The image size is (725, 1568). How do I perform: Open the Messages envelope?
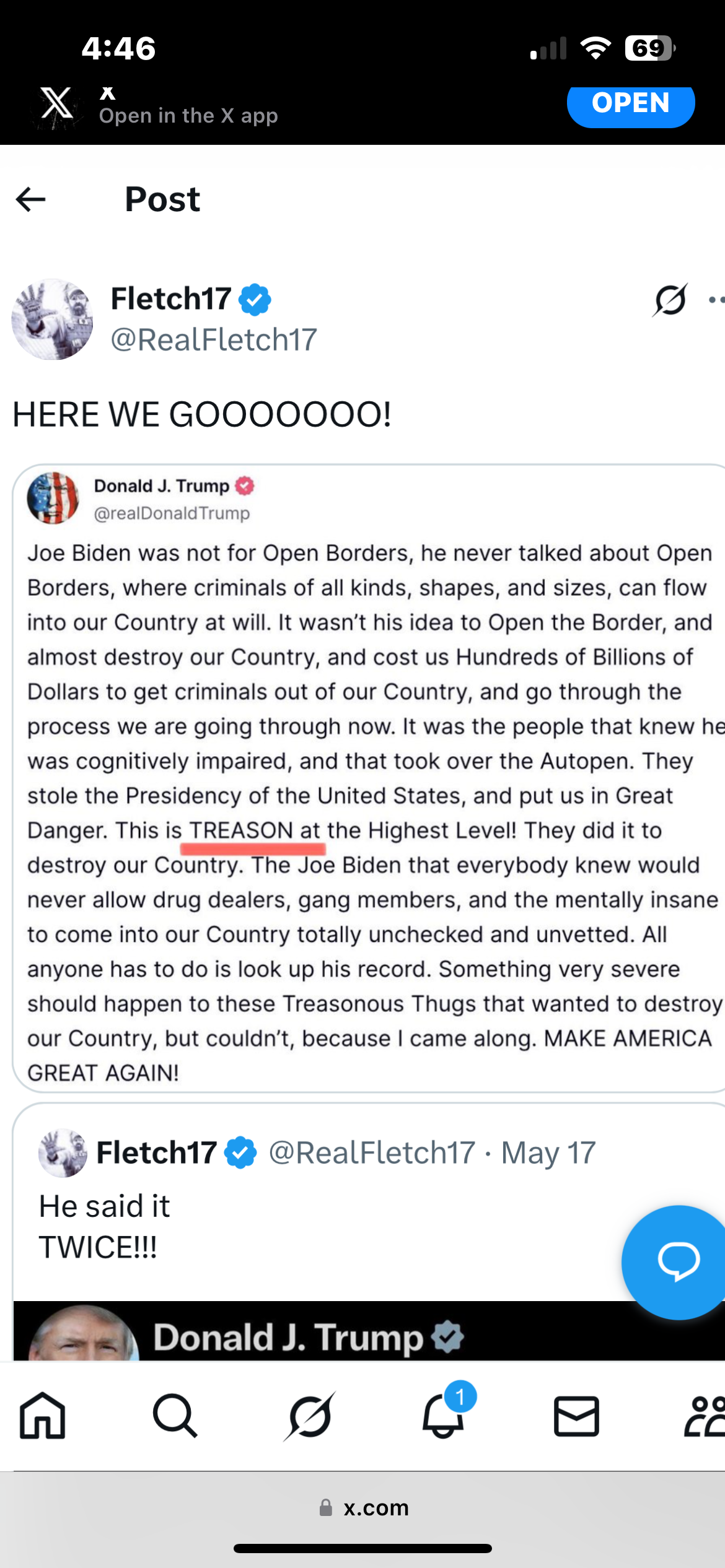[576, 1416]
